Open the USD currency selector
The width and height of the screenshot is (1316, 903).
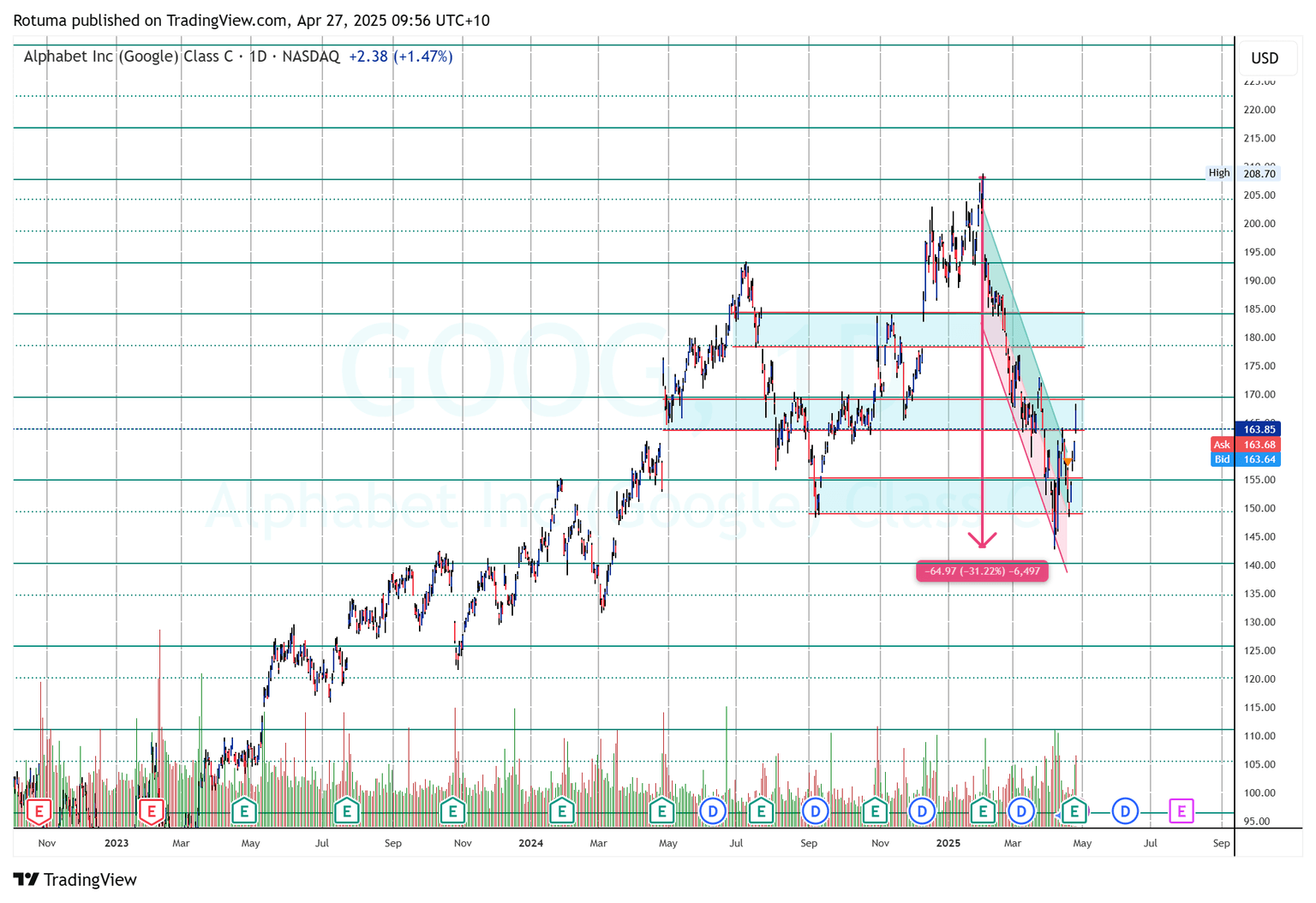click(1265, 58)
